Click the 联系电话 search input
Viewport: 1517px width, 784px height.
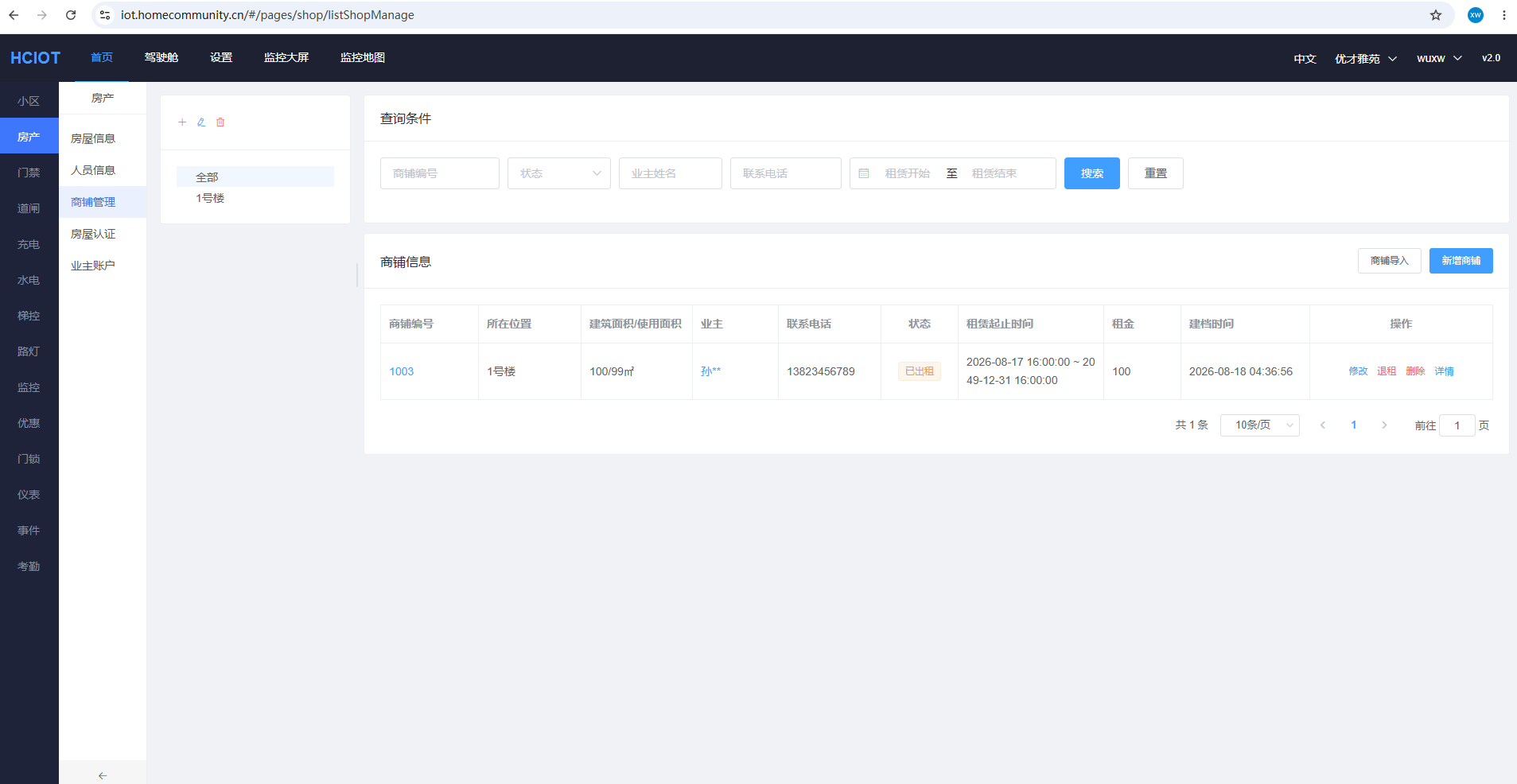(x=786, y=173)
